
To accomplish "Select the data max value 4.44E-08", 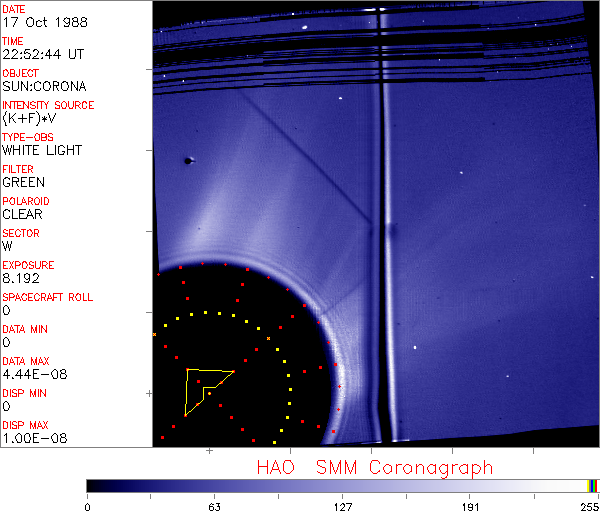I will pyautogui.click(x=35, y=374).
